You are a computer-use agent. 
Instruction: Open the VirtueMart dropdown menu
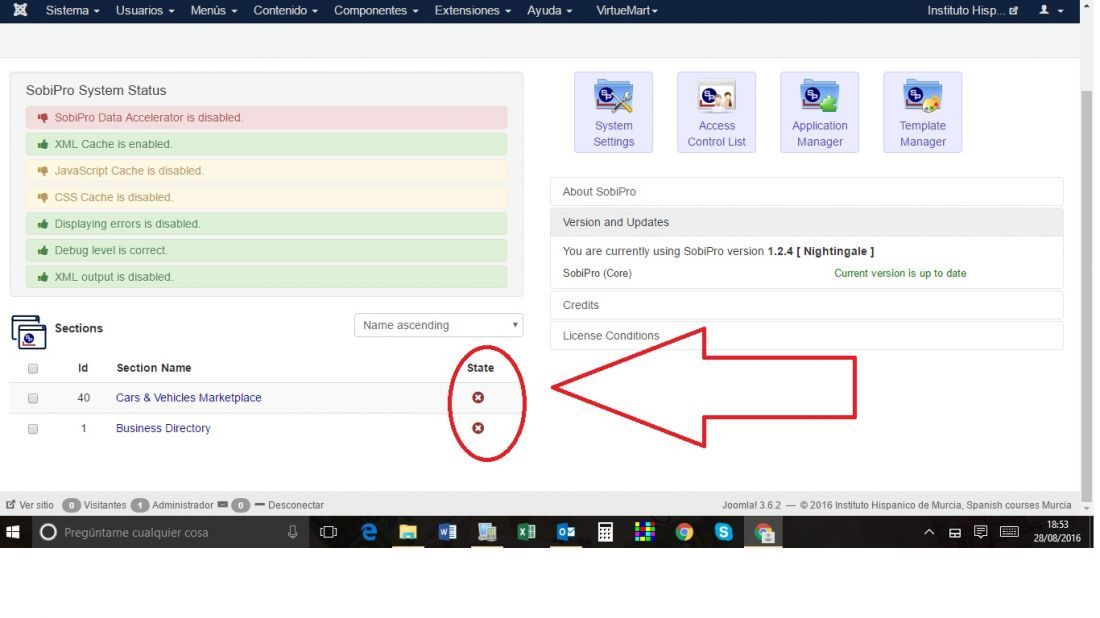click(x=626, y=11)
